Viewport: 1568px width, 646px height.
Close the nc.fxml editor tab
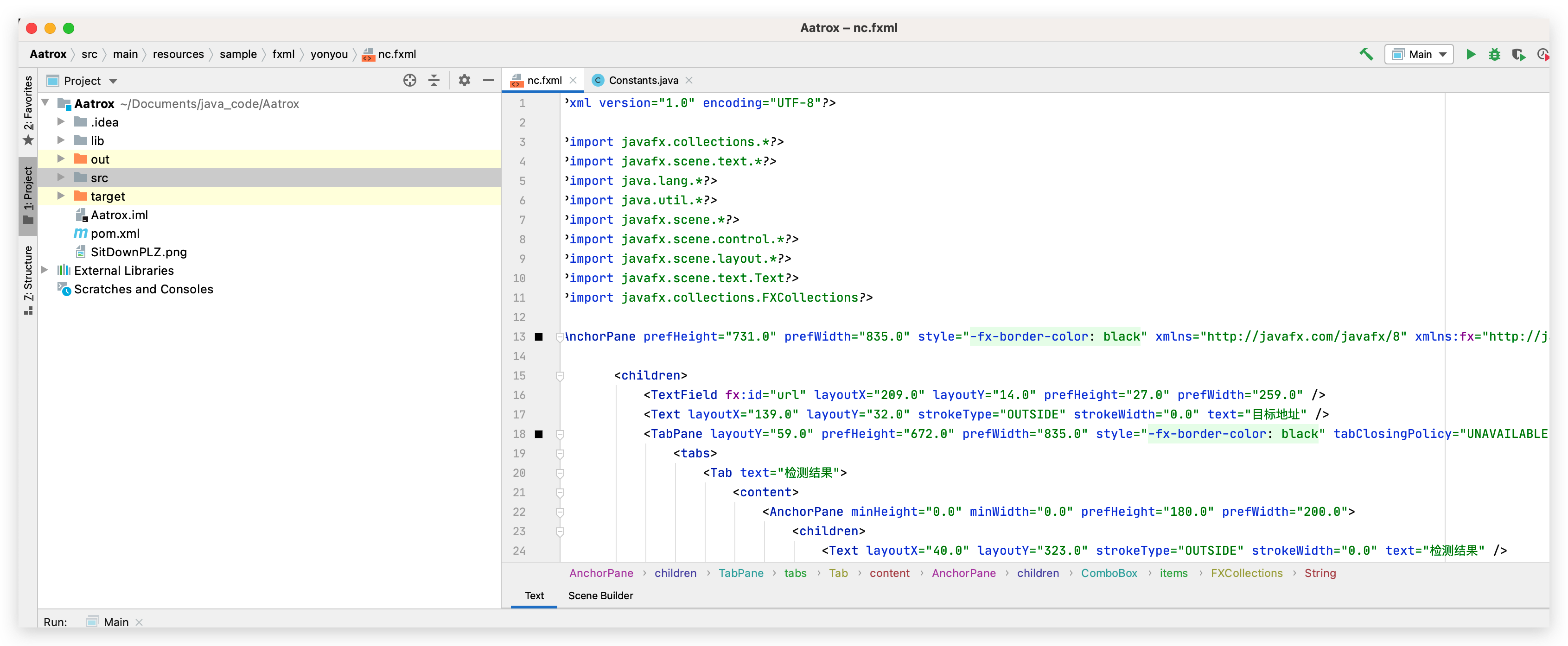tap(573, 80)
